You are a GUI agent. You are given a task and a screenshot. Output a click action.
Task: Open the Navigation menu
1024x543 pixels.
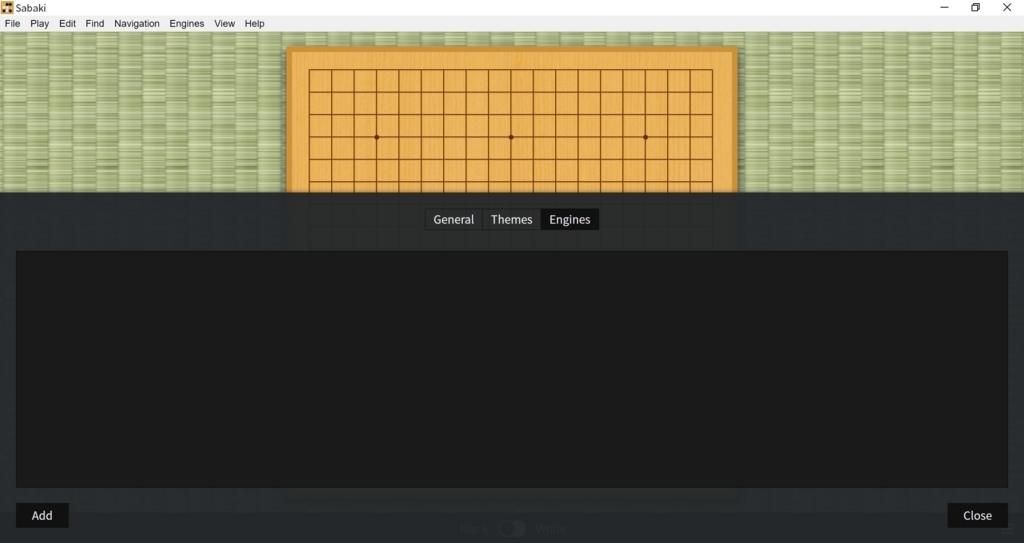(x=136, y=24)
